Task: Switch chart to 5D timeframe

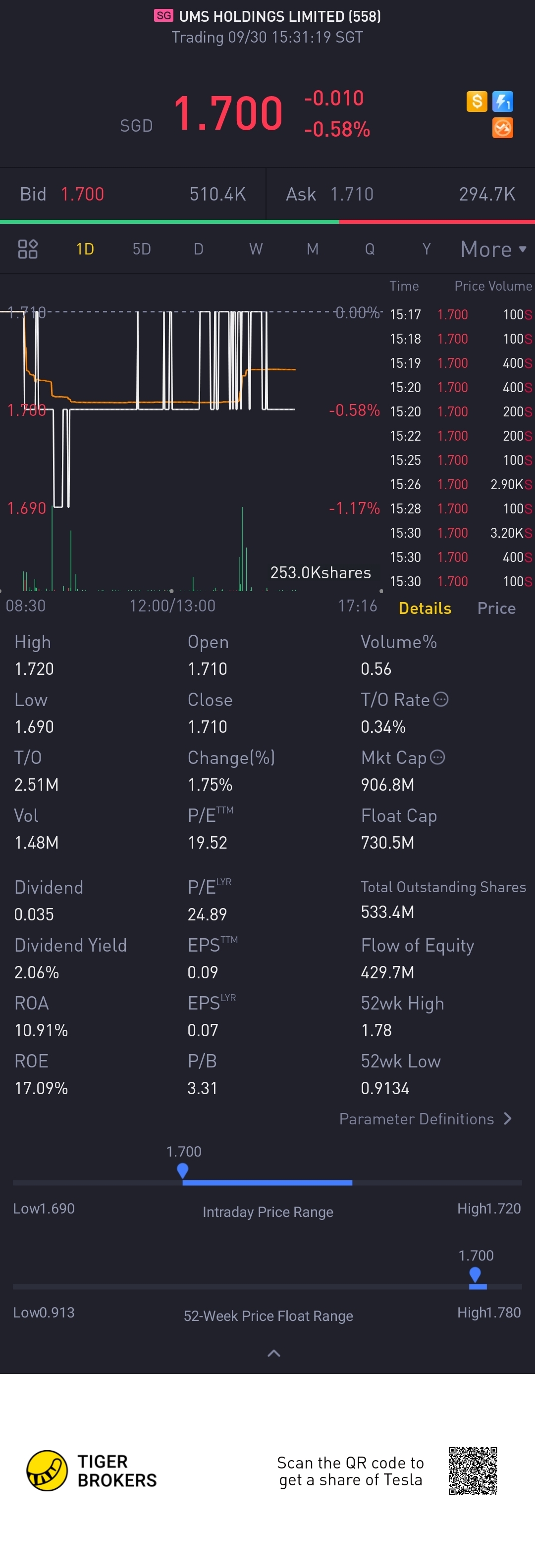Action: point(141,249)
